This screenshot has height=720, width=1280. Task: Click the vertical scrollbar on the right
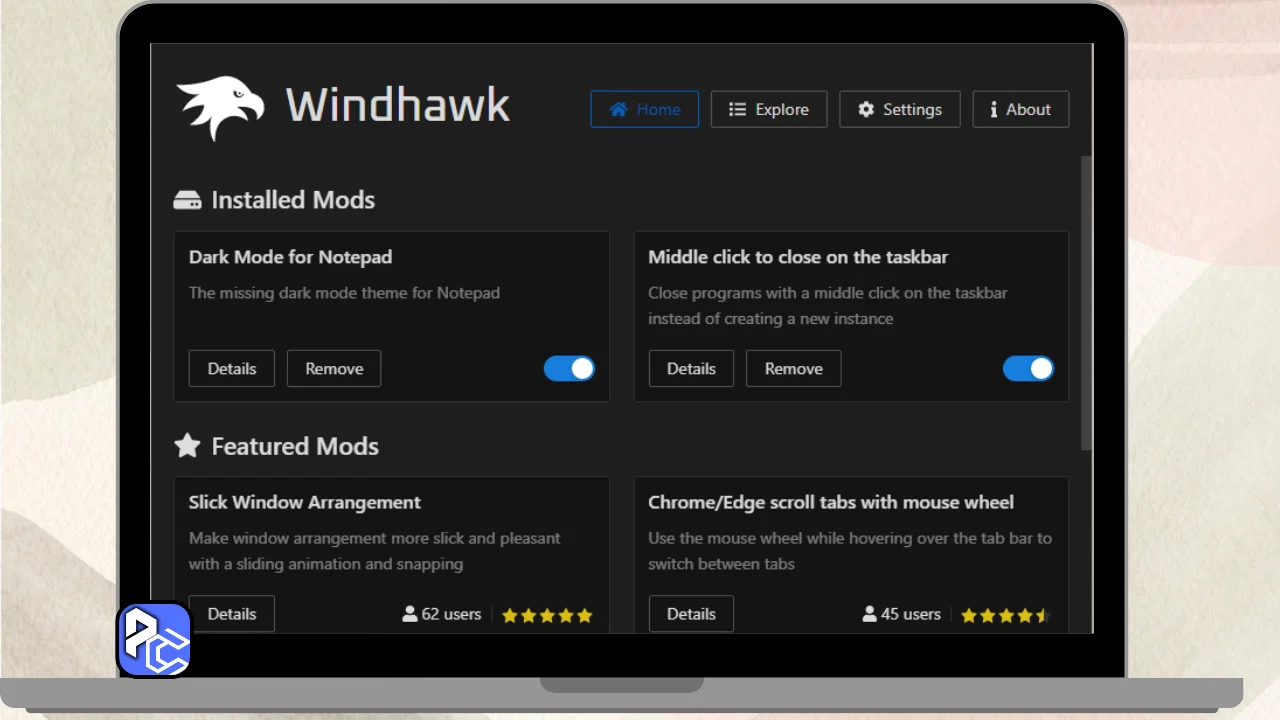[x=1086, y=300]
